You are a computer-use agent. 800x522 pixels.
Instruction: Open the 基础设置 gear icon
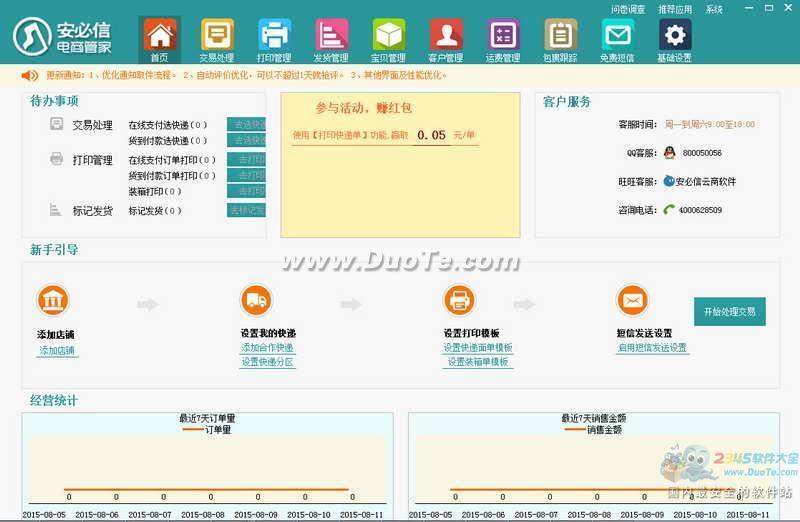(x=674, y=36)
